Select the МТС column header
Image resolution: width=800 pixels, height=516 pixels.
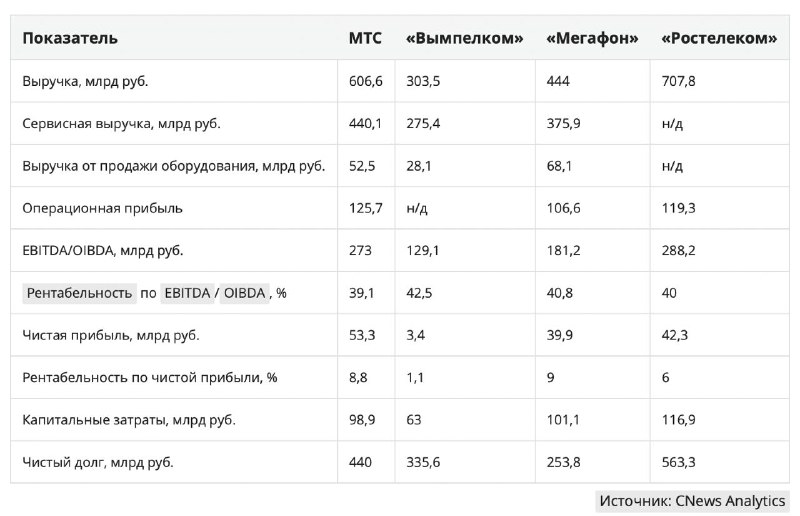click(365, 38)
